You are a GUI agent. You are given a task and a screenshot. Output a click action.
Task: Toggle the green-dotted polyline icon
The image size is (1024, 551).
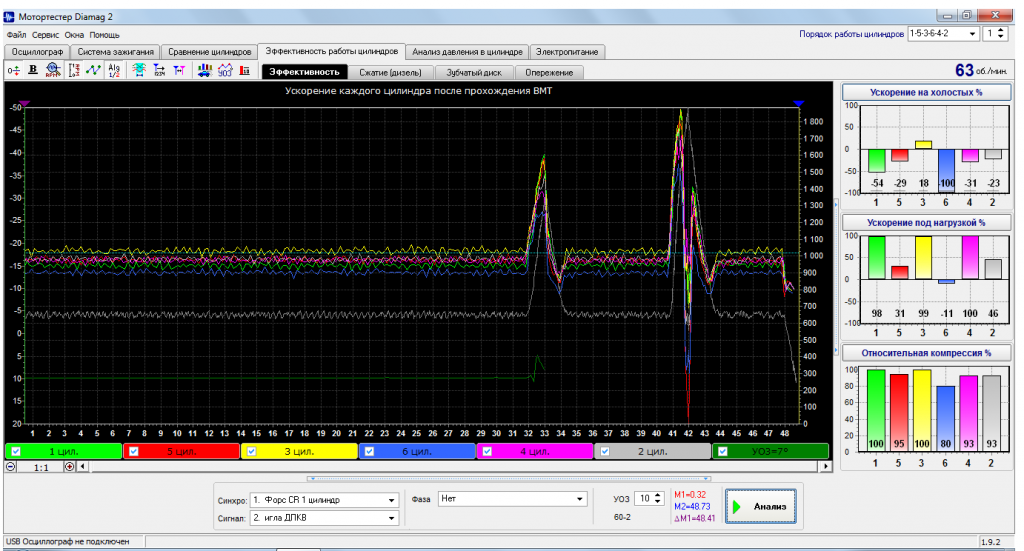(93, 71)
